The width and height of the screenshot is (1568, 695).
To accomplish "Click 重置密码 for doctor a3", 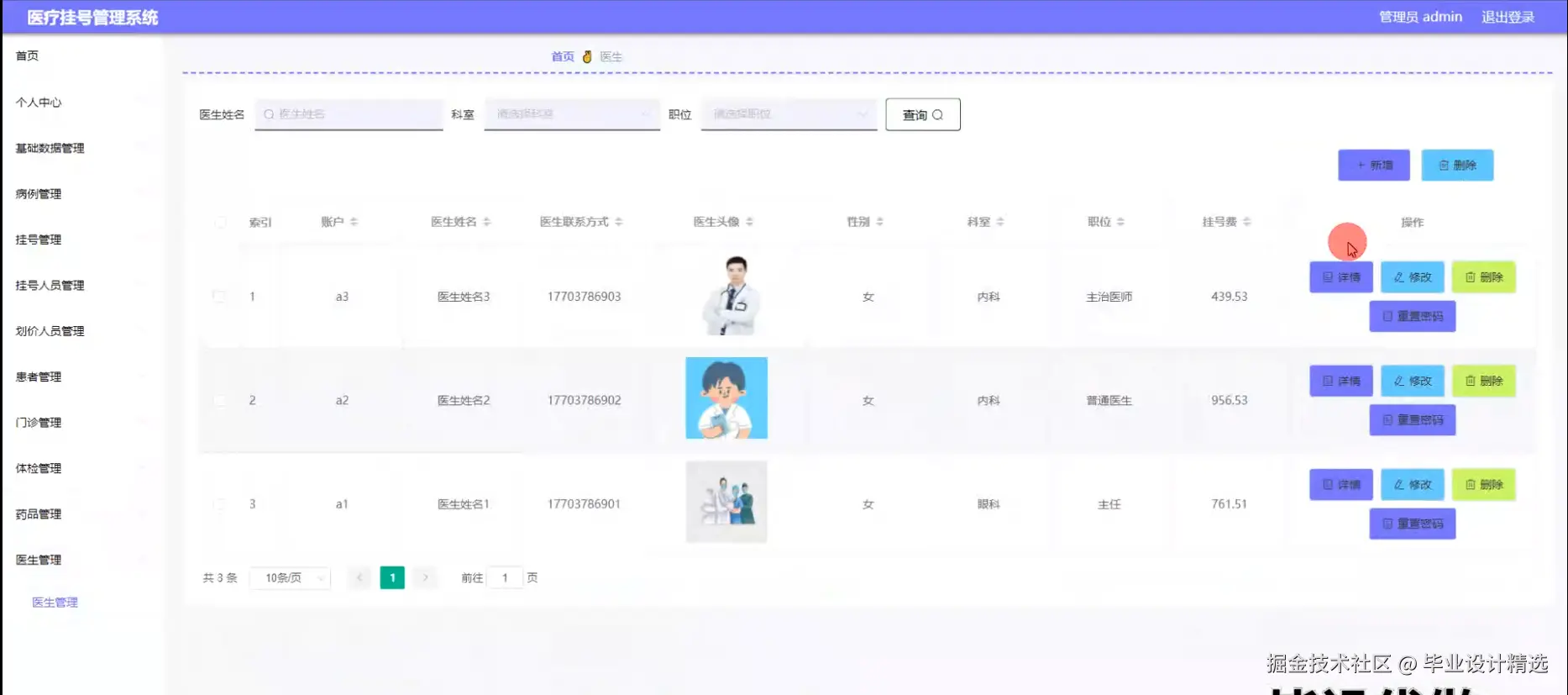I will pos(1413,317).
